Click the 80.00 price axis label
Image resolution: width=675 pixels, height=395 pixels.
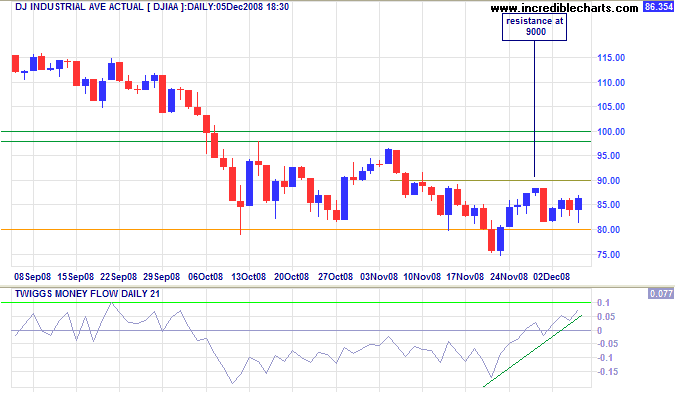pyautogui.click(x=608, y=230)
